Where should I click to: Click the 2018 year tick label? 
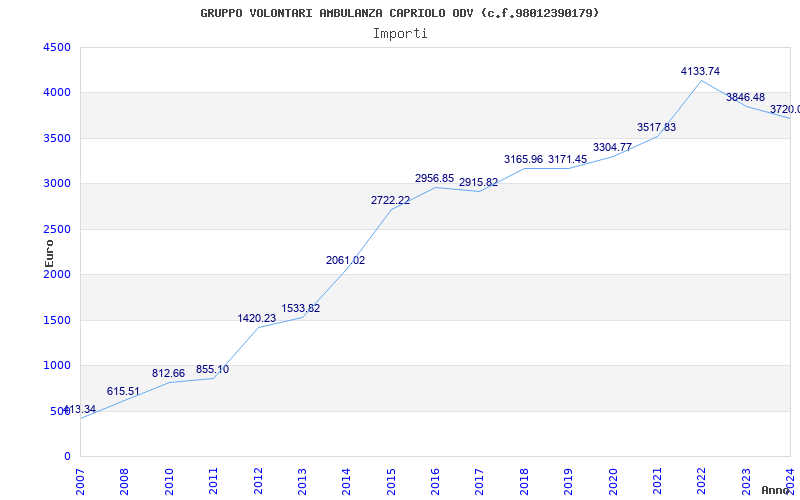pyautogui.click(x=524, y=481)
